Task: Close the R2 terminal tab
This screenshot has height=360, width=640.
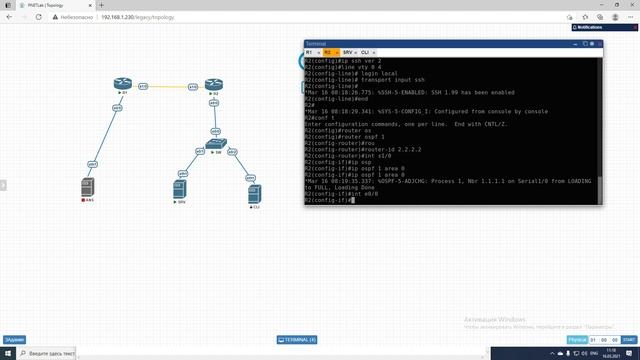Action: (337, 53)
